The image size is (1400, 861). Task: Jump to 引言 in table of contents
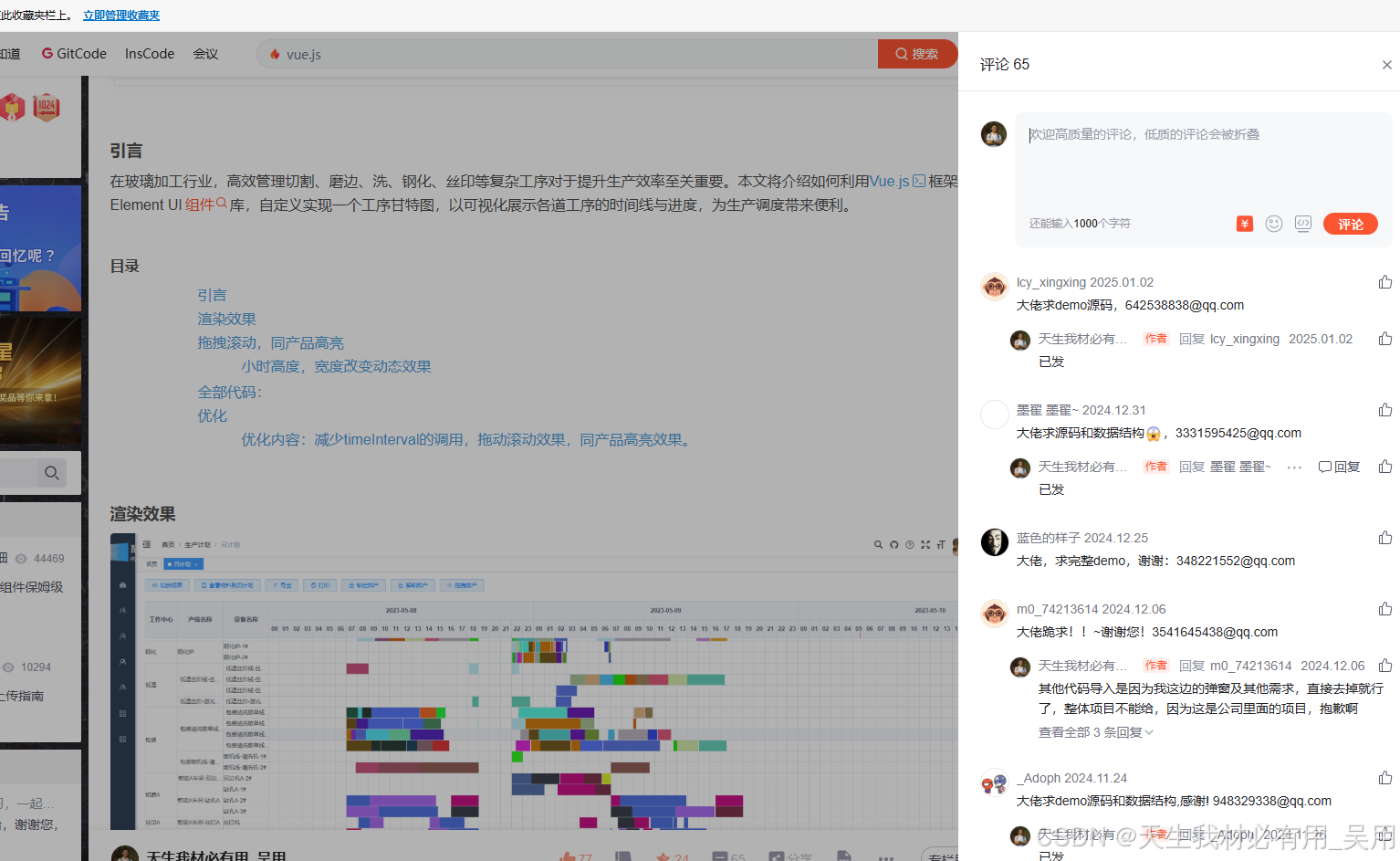point(212,295)
